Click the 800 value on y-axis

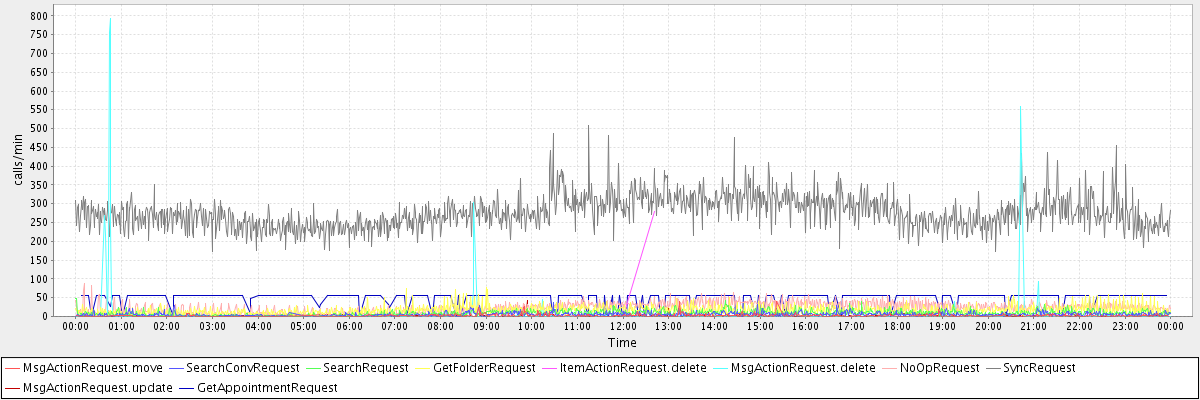pyautogui.click(x=40, y=16)
